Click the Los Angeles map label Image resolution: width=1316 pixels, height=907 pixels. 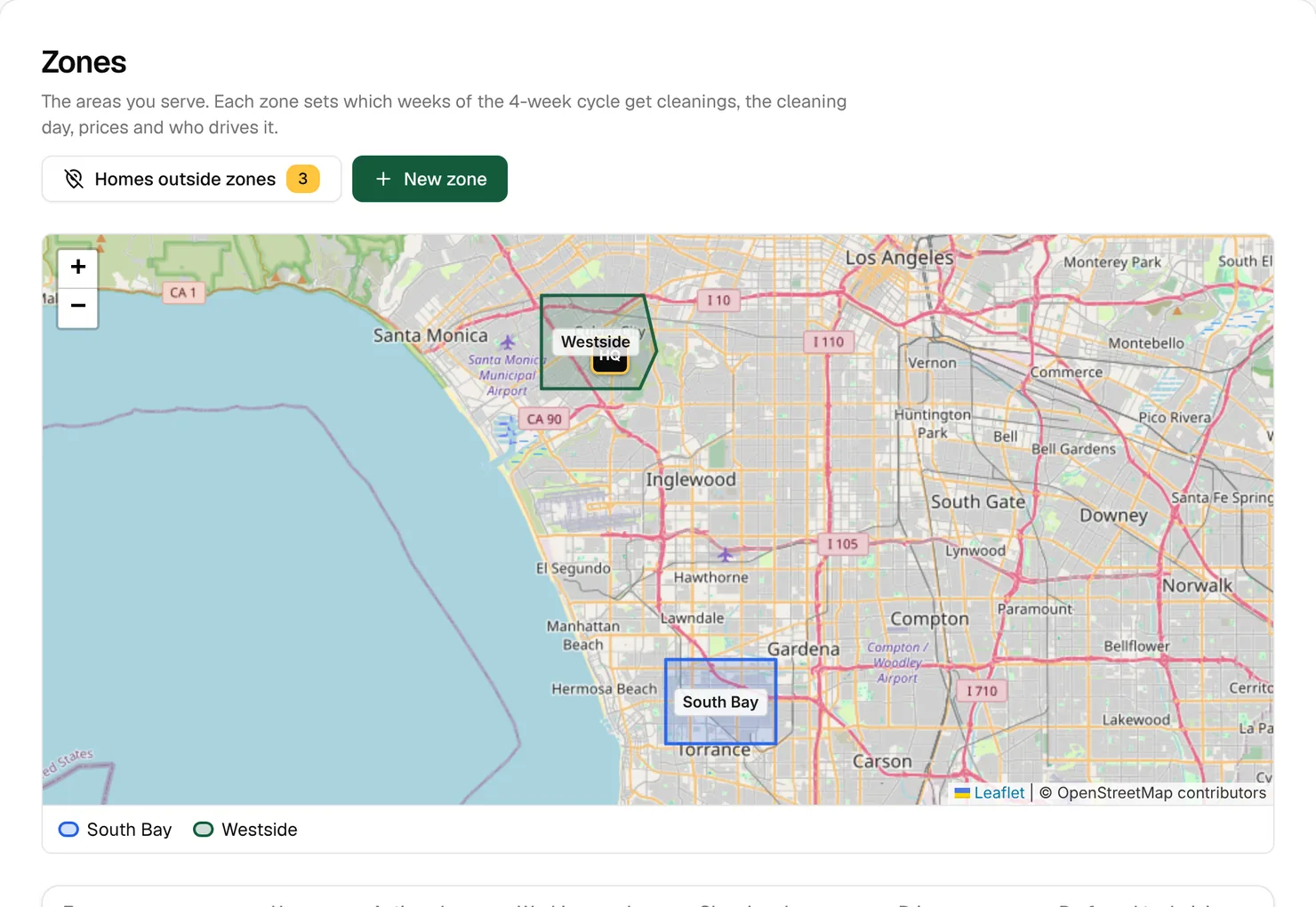899,258
